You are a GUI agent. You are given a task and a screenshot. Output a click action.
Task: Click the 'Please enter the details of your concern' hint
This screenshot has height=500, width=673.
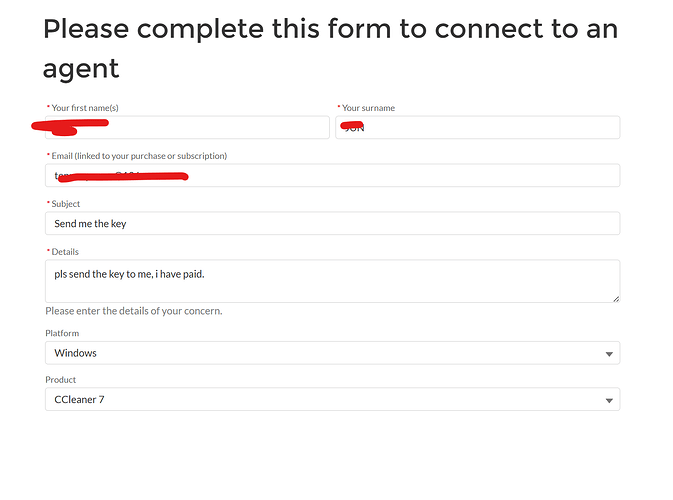point(133,311)
